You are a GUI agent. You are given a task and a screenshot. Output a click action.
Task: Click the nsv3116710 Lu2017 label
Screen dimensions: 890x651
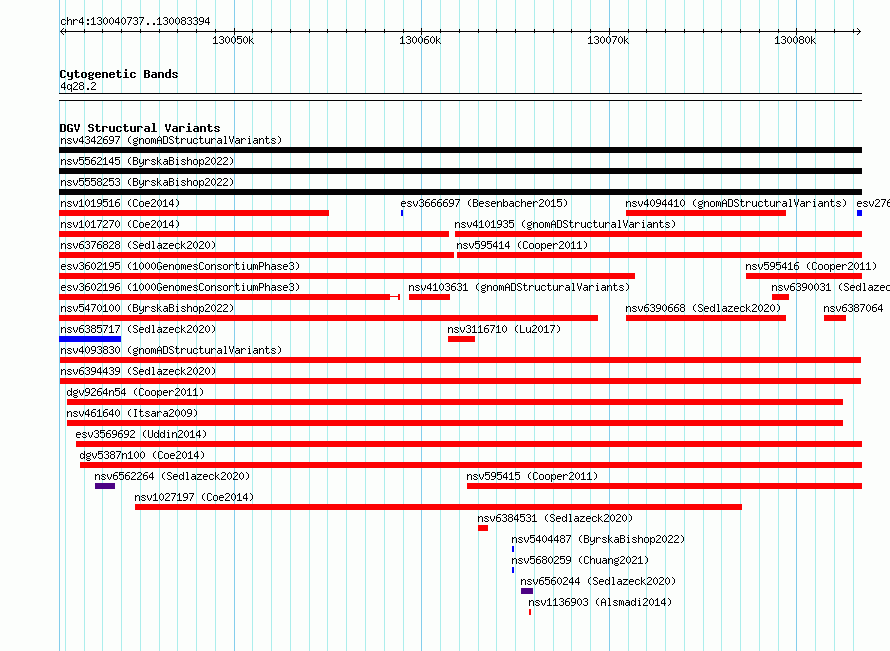(504, 329)
